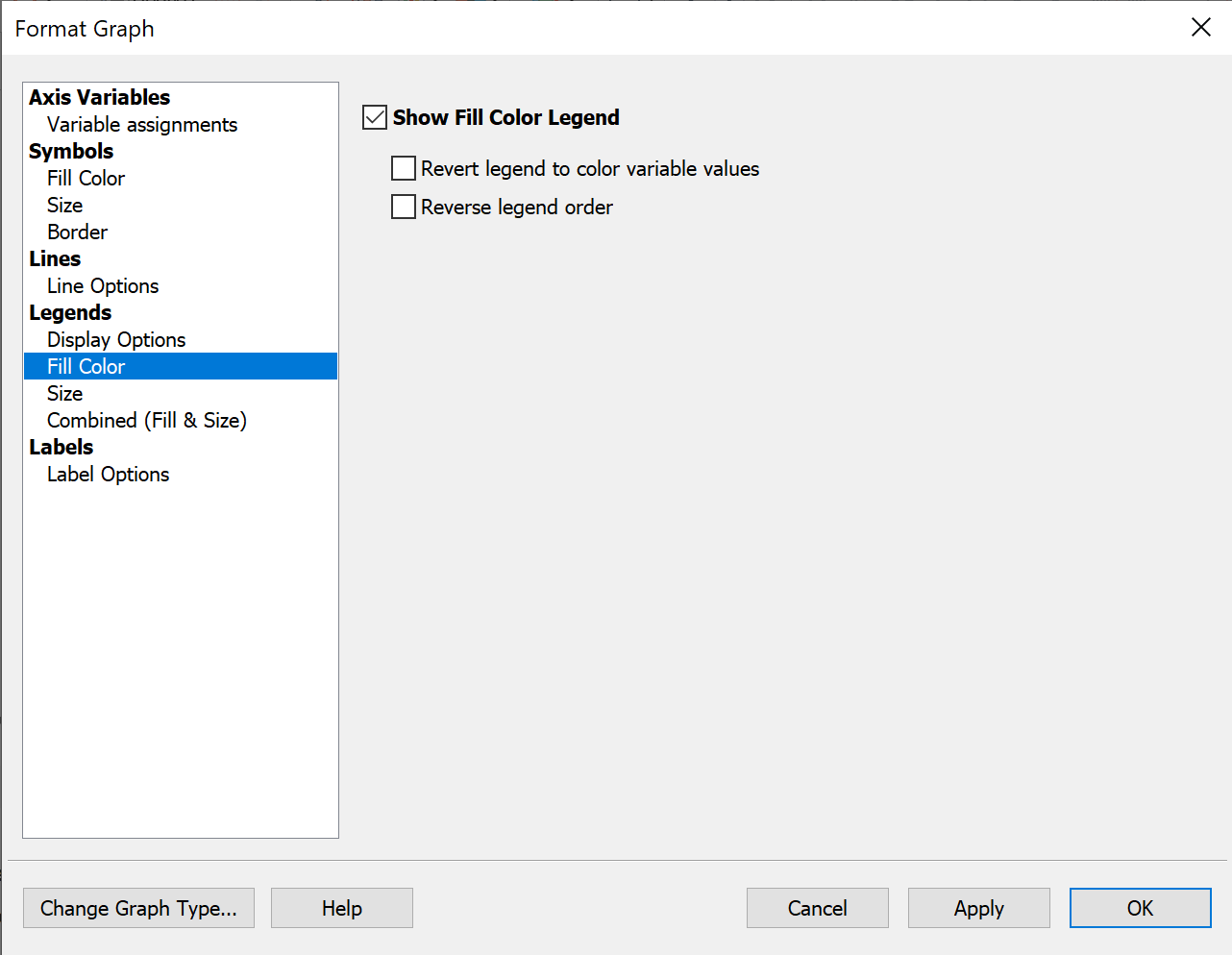Select Variable assignments in the sidebar
This screenshot has height=955, width=1232.
click(x=140, y=124)
